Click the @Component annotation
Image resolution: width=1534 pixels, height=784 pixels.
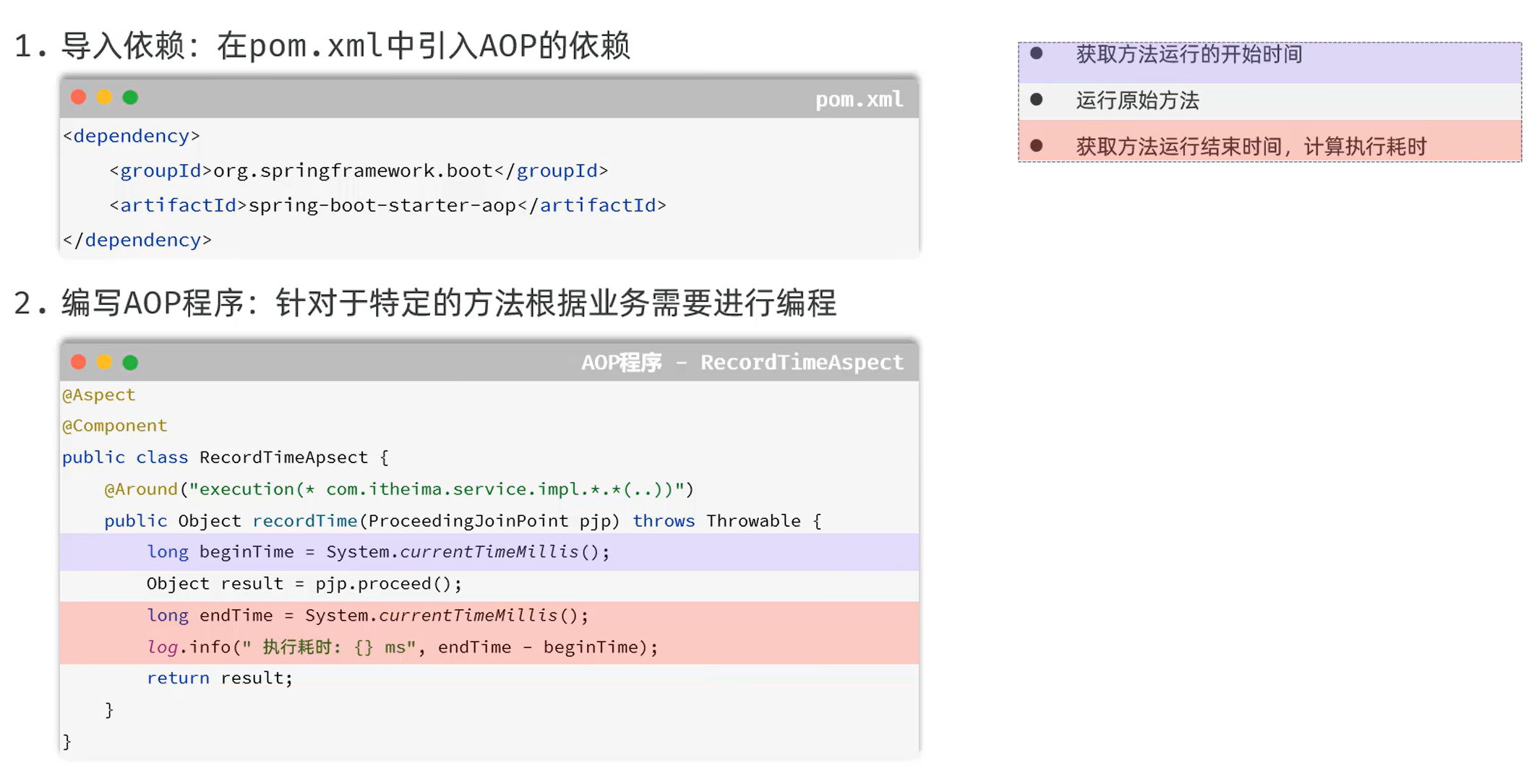(114, 426)
